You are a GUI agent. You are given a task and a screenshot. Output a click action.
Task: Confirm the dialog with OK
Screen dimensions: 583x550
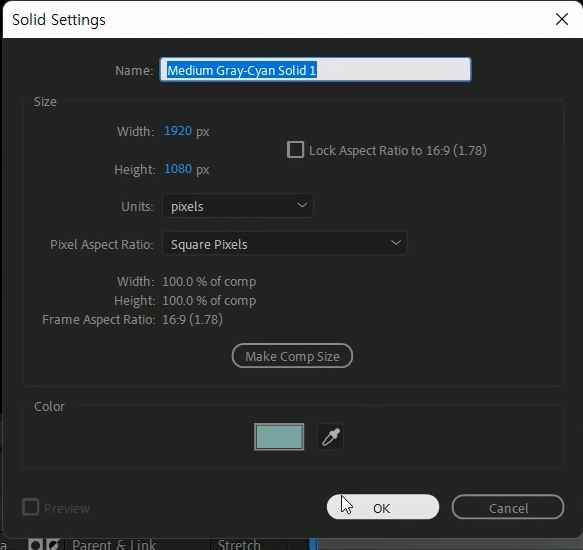point(383,507)
